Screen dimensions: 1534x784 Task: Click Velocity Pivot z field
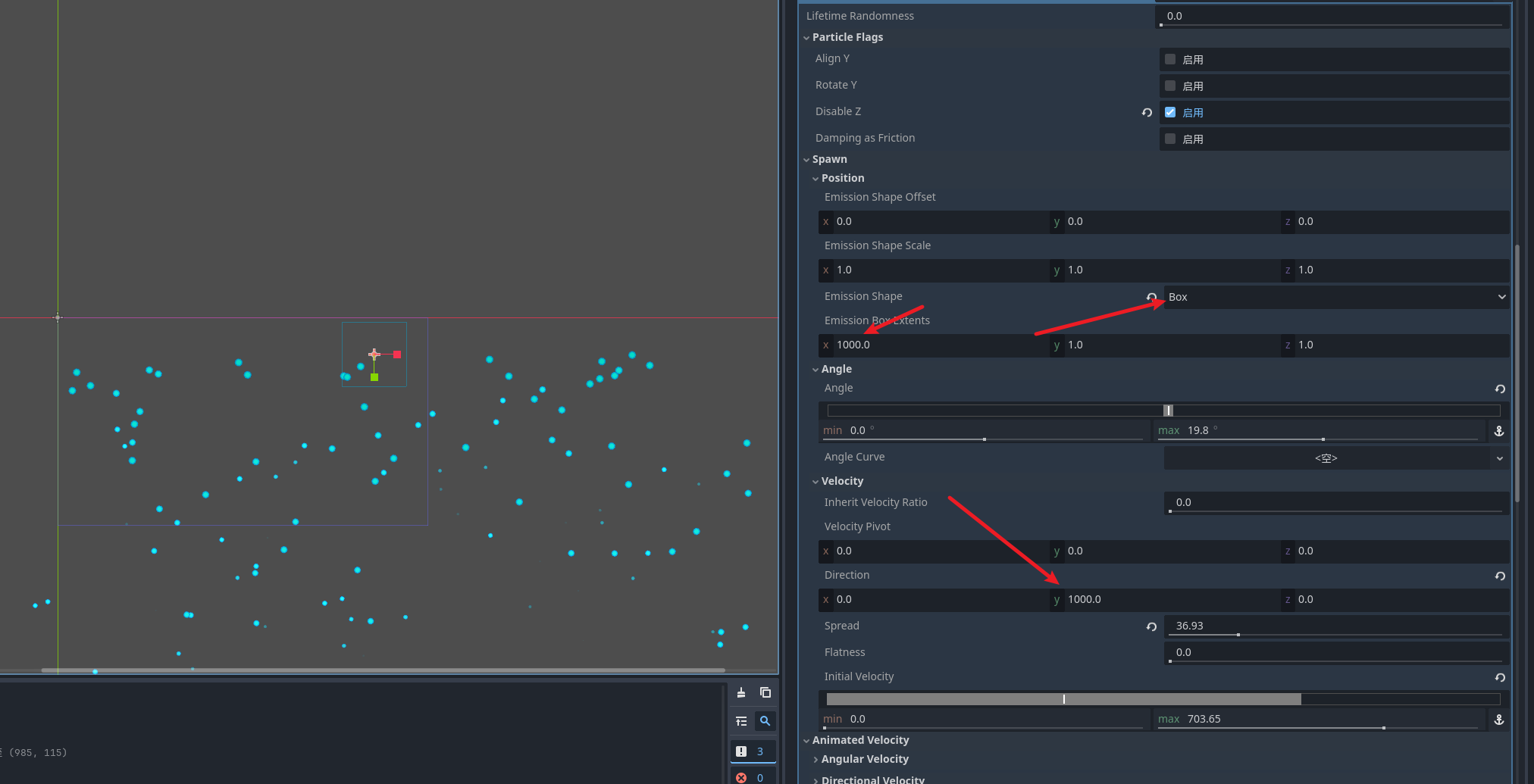pos(1395,551)
